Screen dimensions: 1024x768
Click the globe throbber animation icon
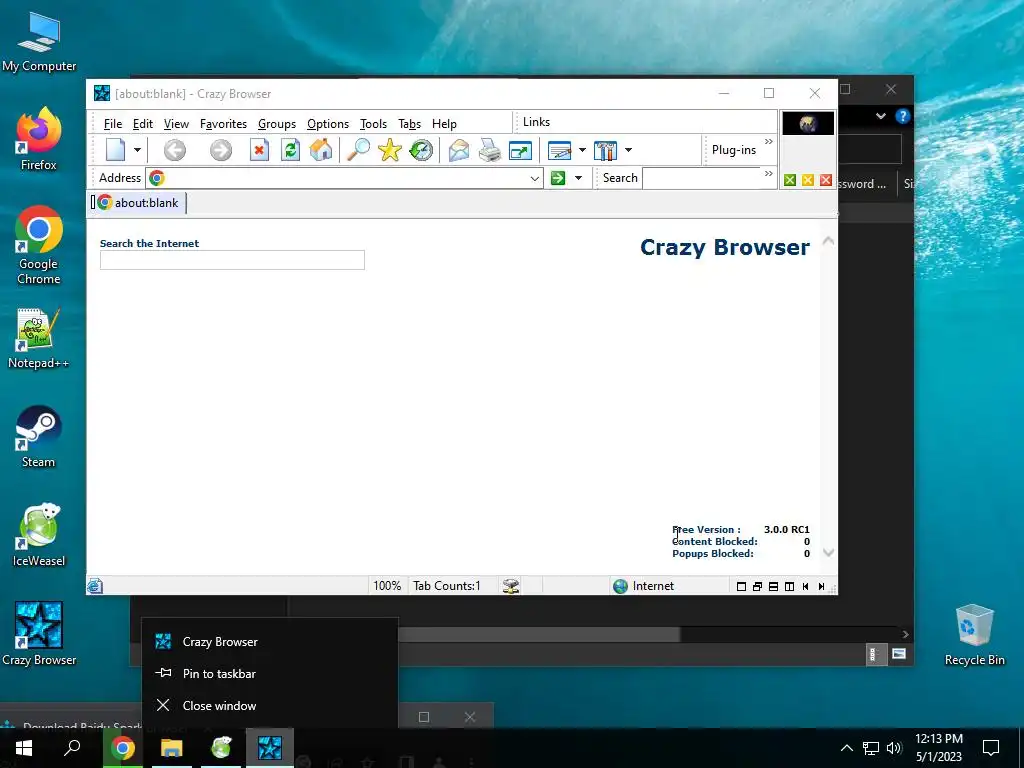click(x=808, y=123)
